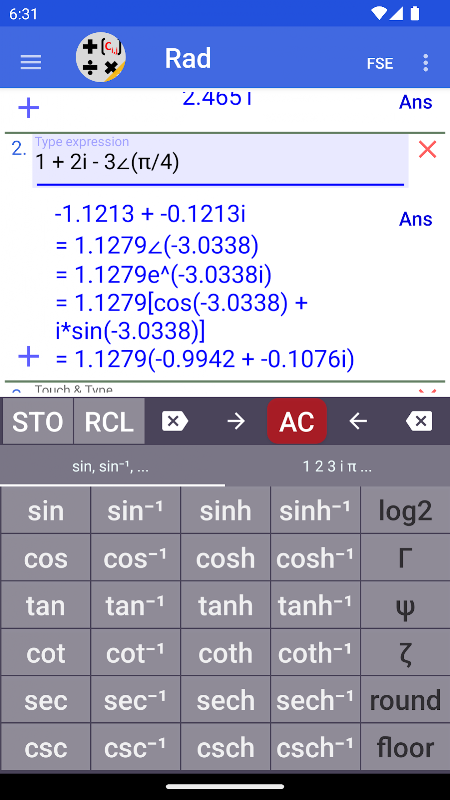Delete expression 2 with red X
The width and height of the screenshot is (450, 800).
click(428, 149)
